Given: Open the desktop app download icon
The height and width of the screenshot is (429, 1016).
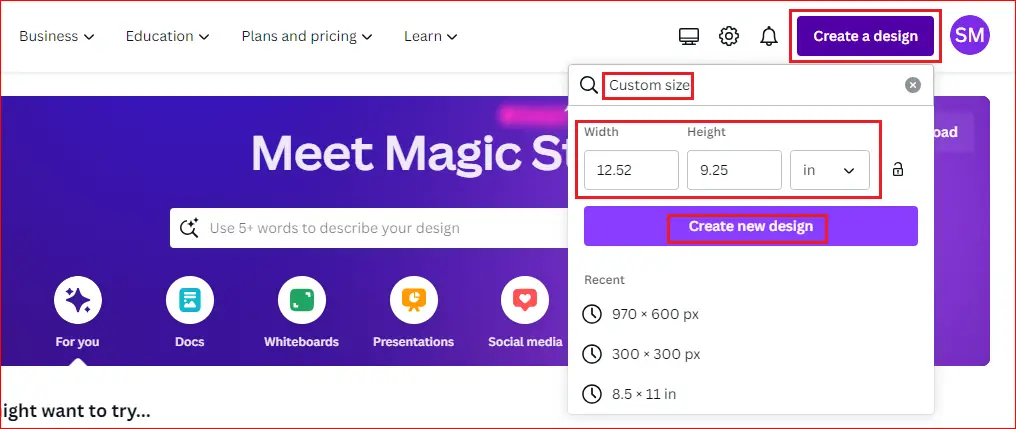Looking at the screenshot, I should [x=689, y=36].
